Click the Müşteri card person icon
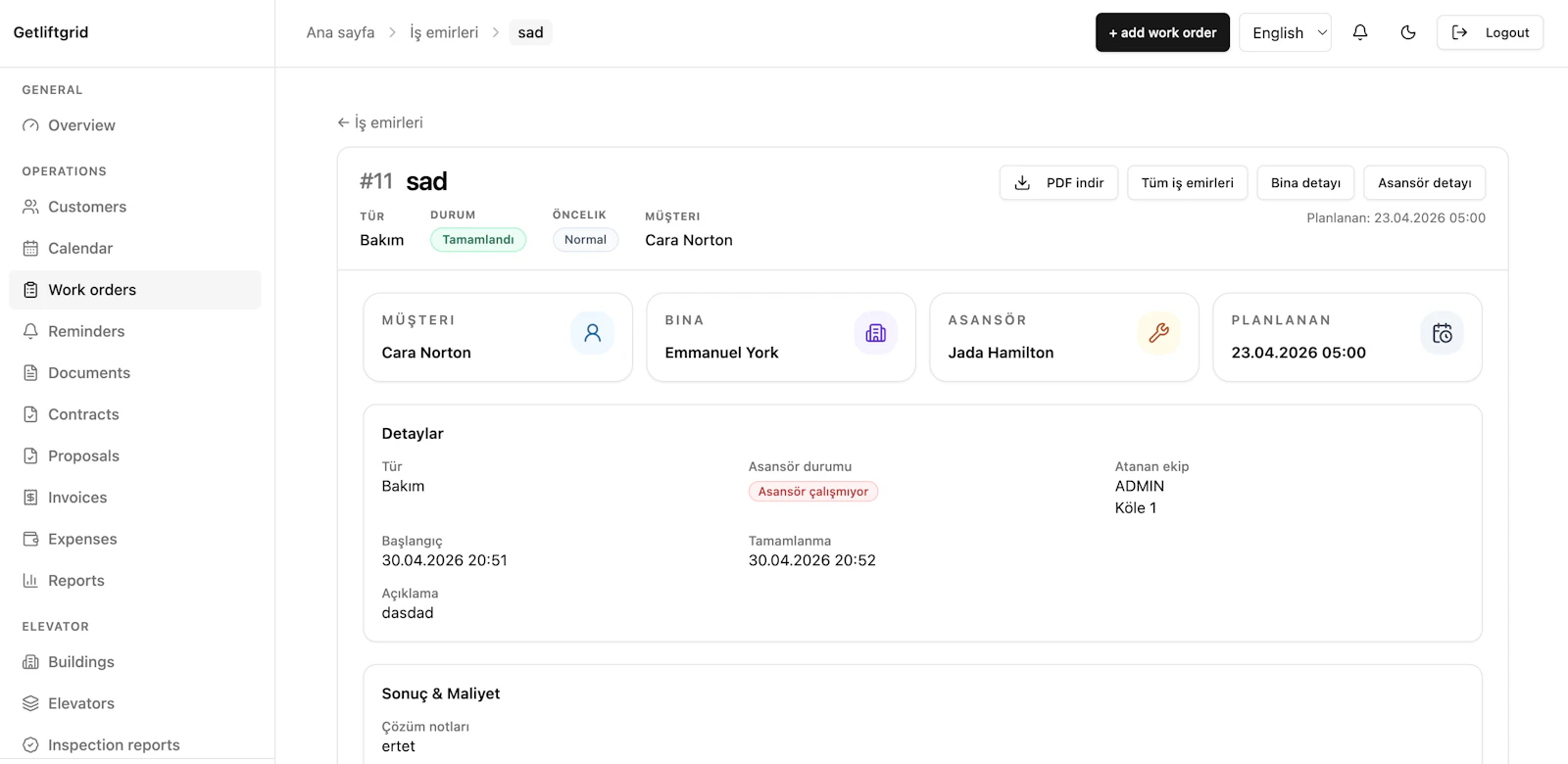This screenshot has width=1568, height=764. tap(593, 333)
